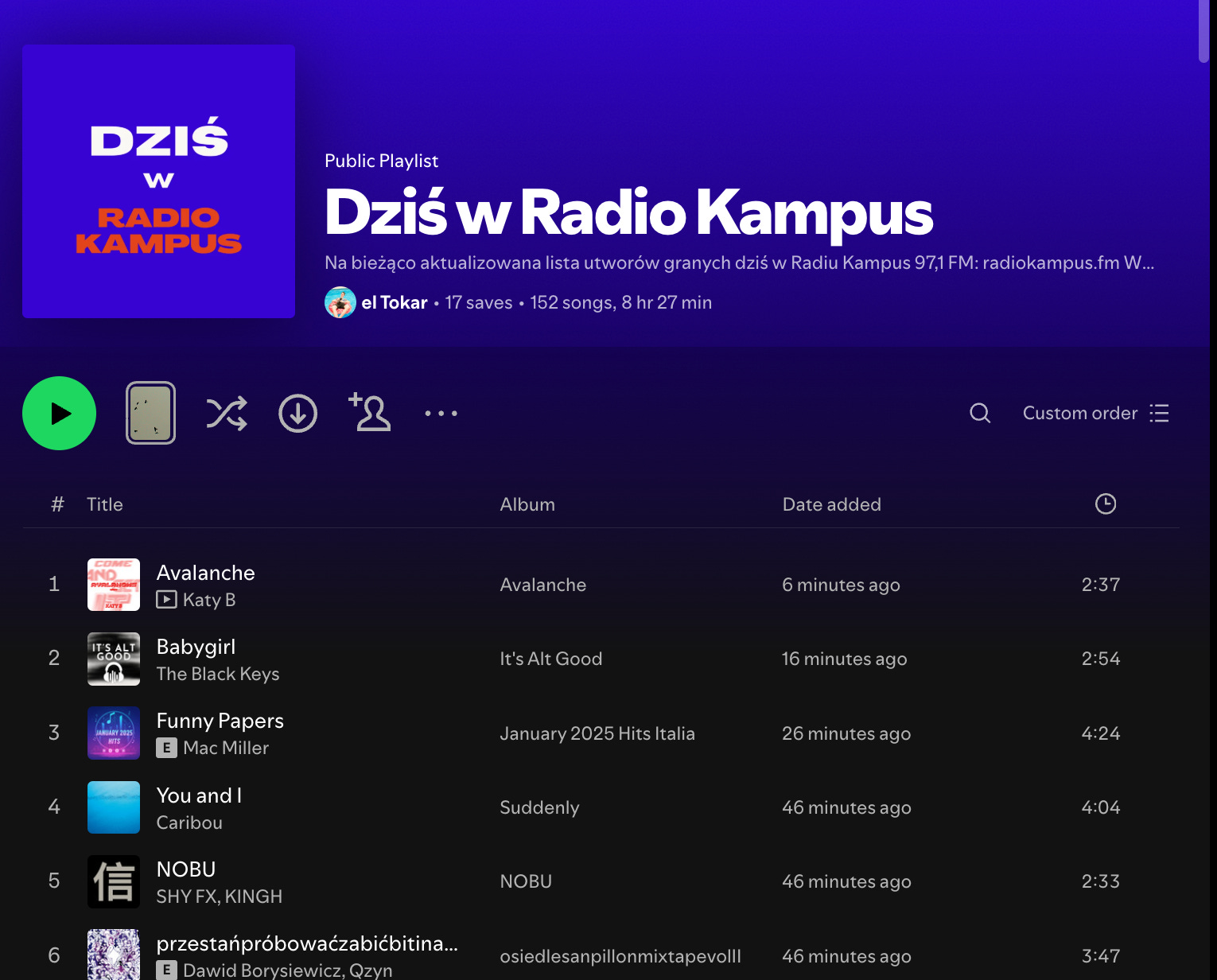The height and width of the screenshot is (980, 1217).
Task: Click the NOBU artwork thumbnail
Action: (x=114, y=881)
